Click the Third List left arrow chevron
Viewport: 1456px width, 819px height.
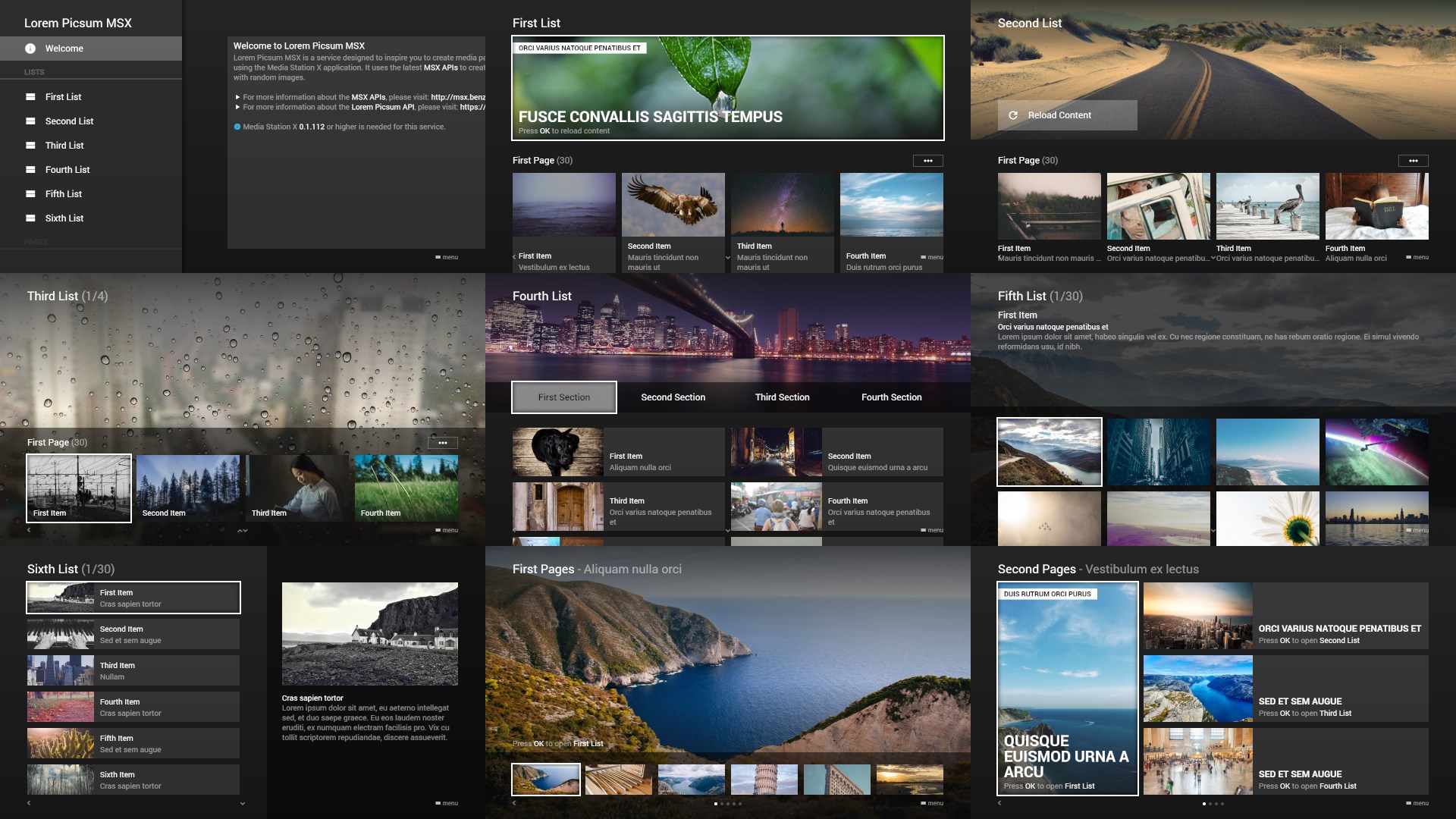[29, 530]
